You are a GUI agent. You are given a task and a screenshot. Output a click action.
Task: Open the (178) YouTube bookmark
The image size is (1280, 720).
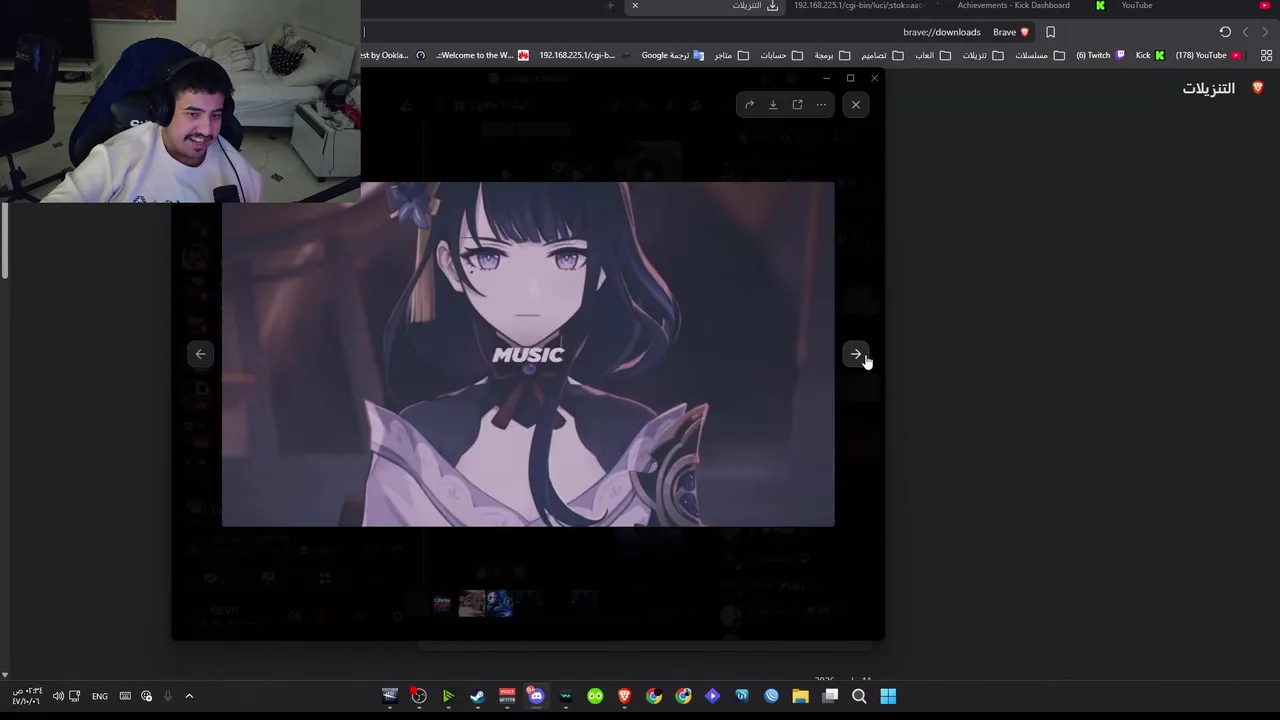pyautogui.click(x=1208, y=55)
